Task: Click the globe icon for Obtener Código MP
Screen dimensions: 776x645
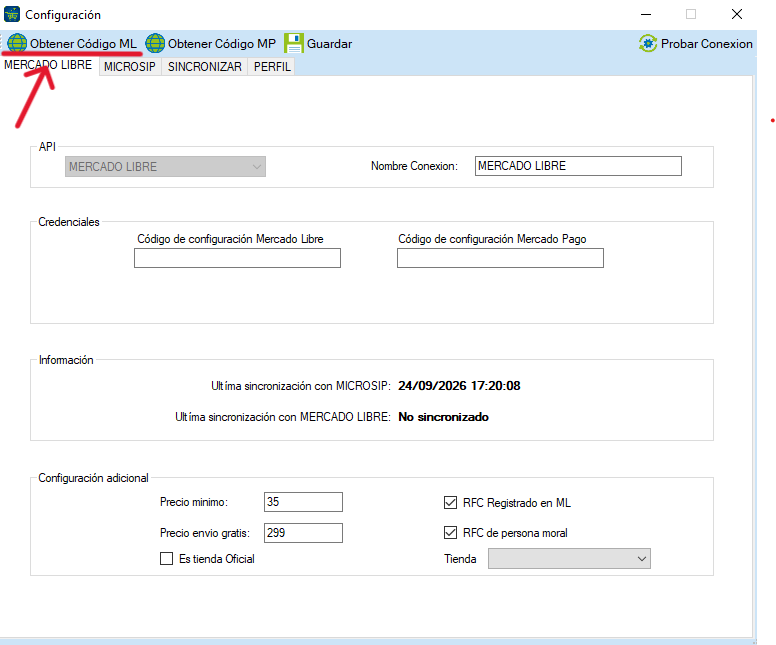Action: pos(155,43)
